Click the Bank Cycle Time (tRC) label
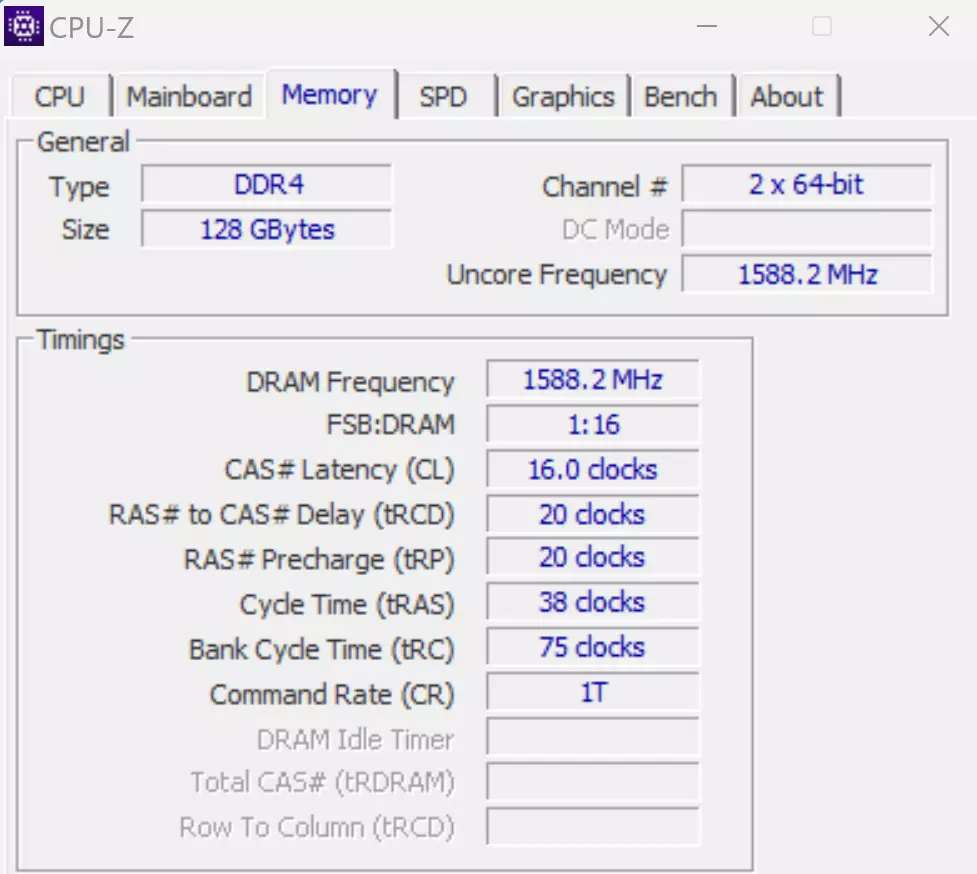977x874 pixels. pos(322,650)
